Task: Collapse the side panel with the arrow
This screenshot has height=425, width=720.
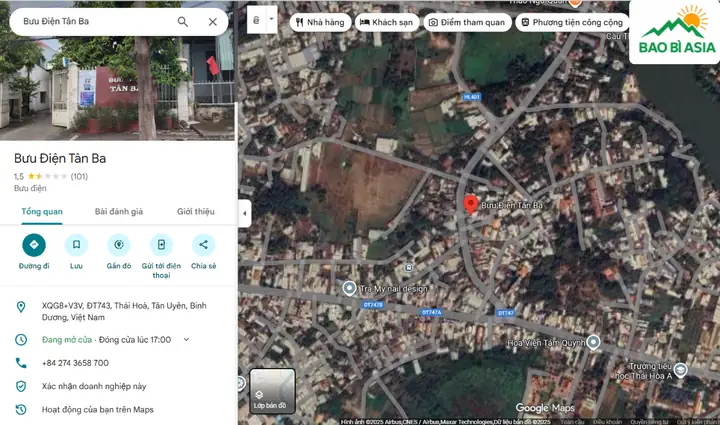Action: 245,213
